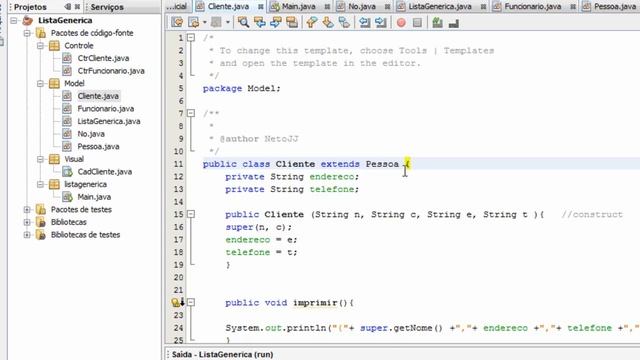Click Shift Line Right icon
Screen dimensions: 640x360
click(x=380, y=22)
